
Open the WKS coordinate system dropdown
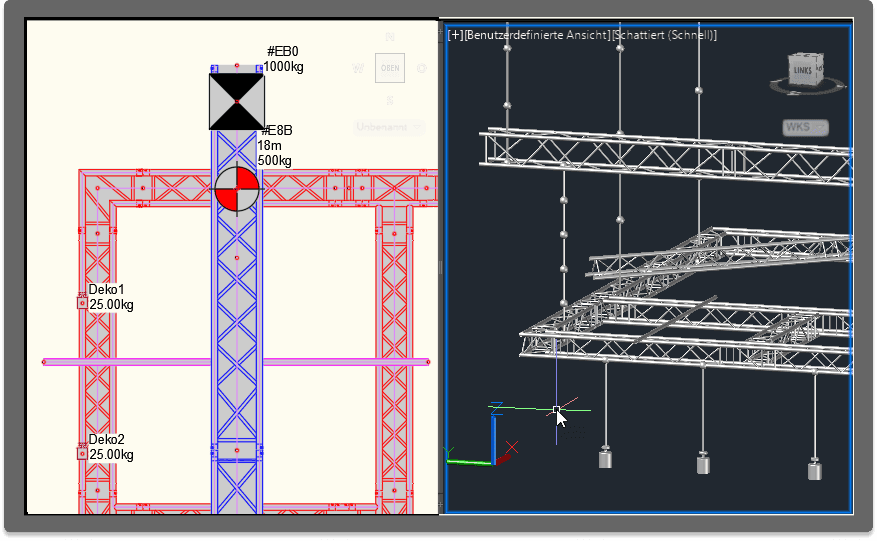click(805, 127)
